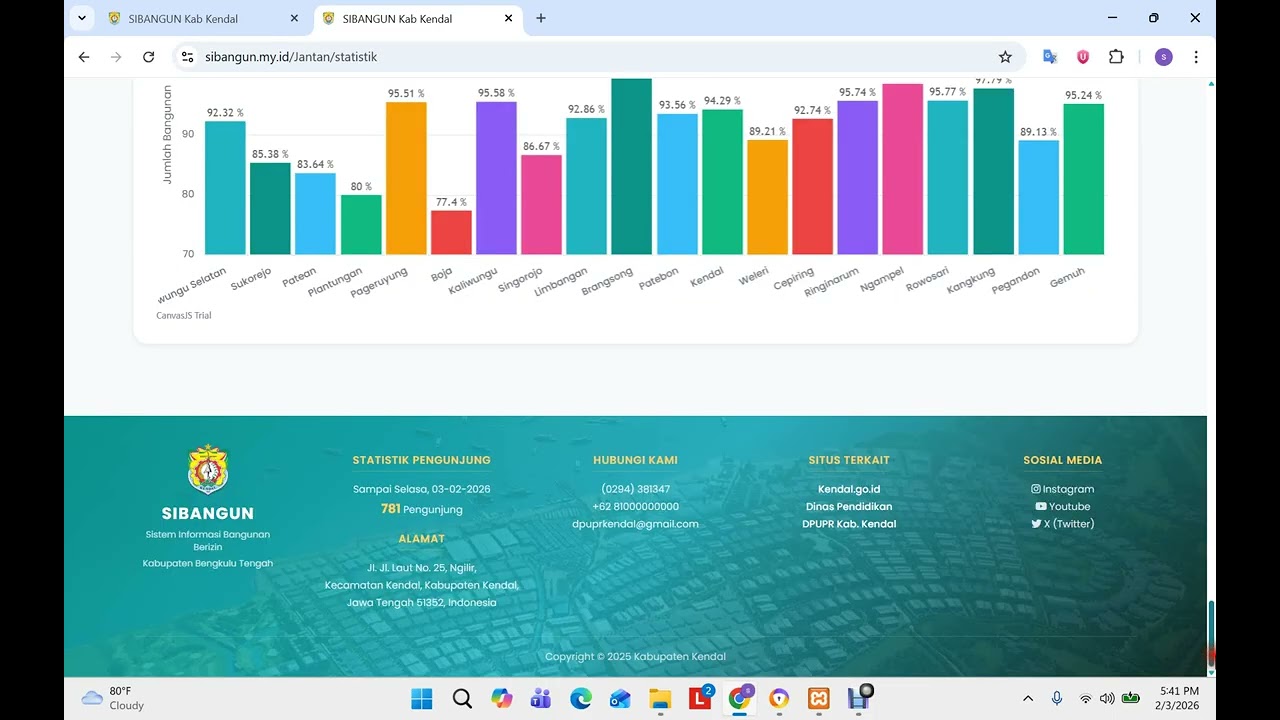Select the purple Kaliwungu 95.58% bar

(496, 178)
